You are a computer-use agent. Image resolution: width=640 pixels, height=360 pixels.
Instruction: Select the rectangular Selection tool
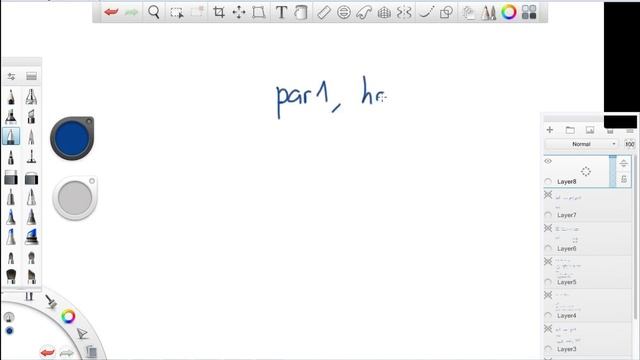[x=177, y=13]
